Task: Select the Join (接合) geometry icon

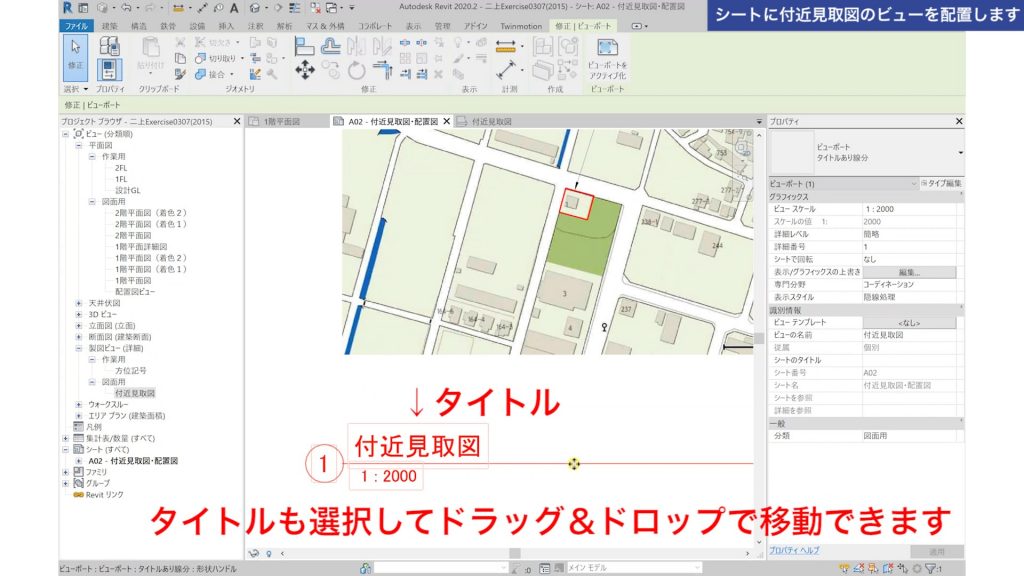Action: point(201,74)
